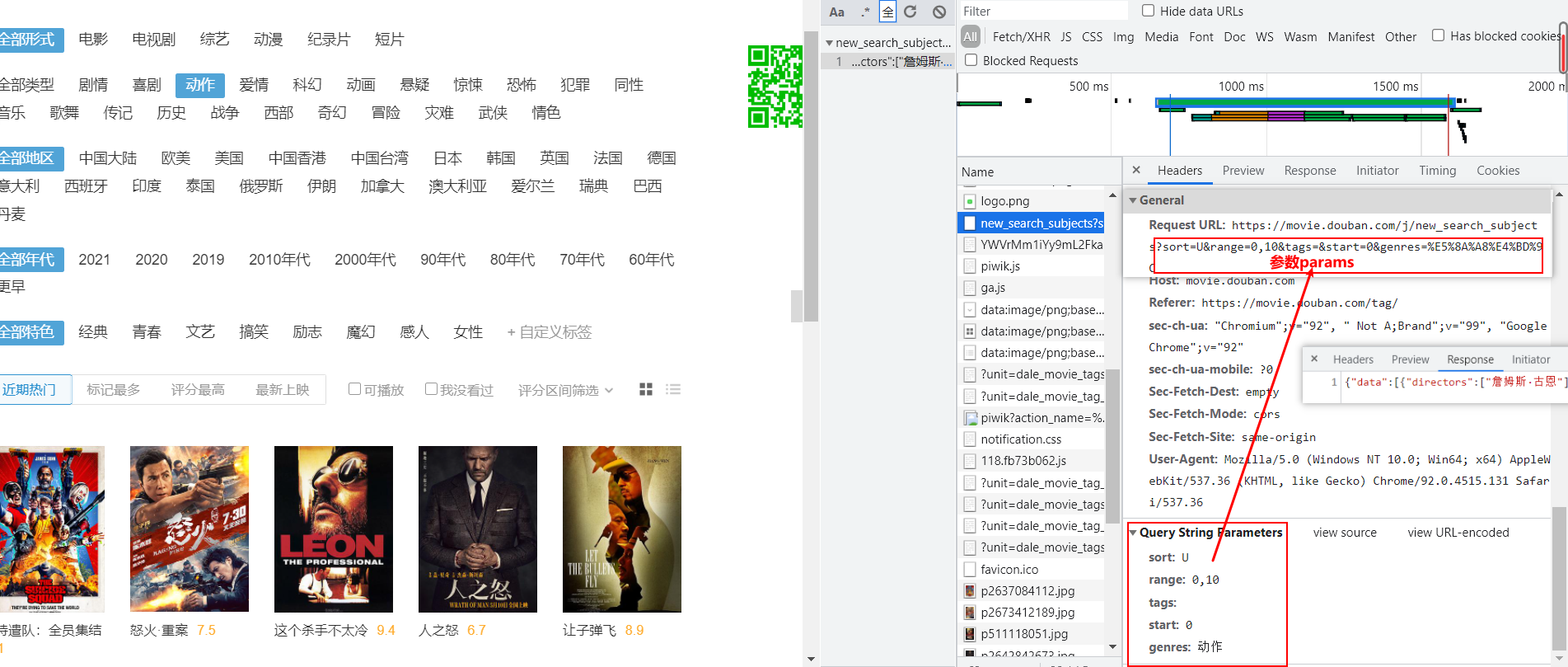Open the 人之怒 movie poster

tap(478, 529)
